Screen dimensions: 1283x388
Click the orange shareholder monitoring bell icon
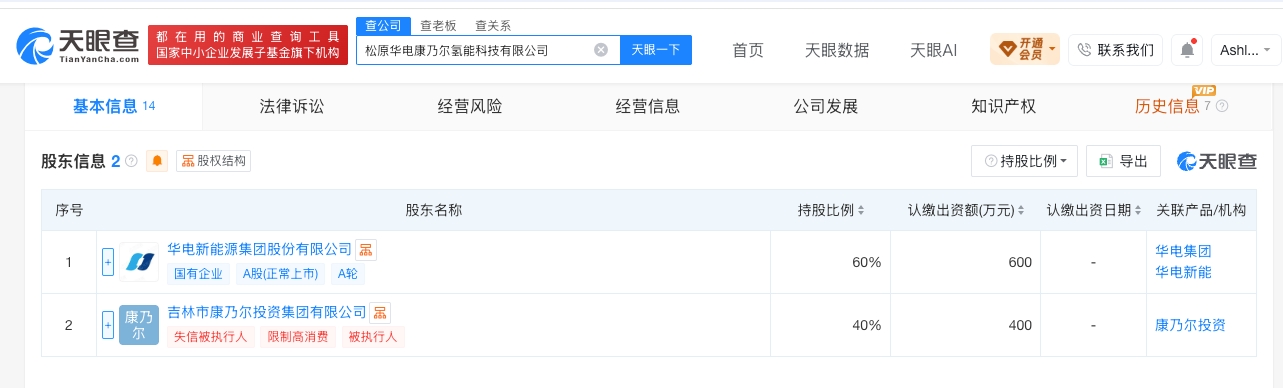(x=157, y=161)
